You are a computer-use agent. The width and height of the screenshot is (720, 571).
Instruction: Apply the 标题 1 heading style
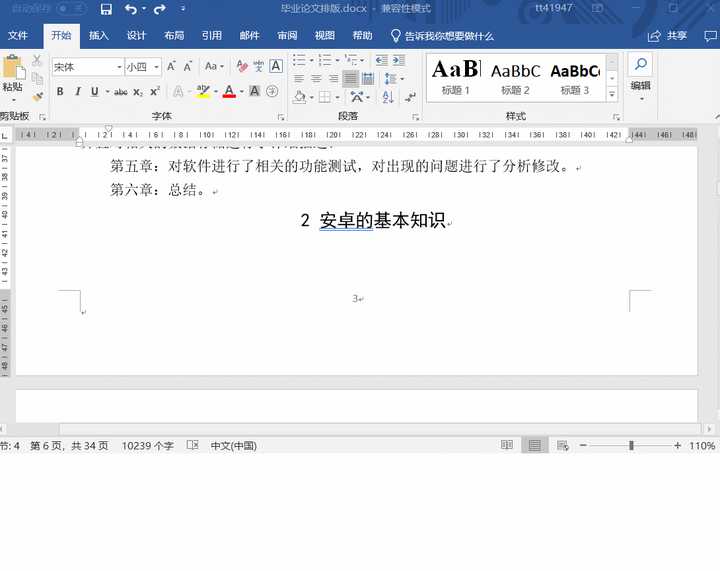tap(456, 77)
